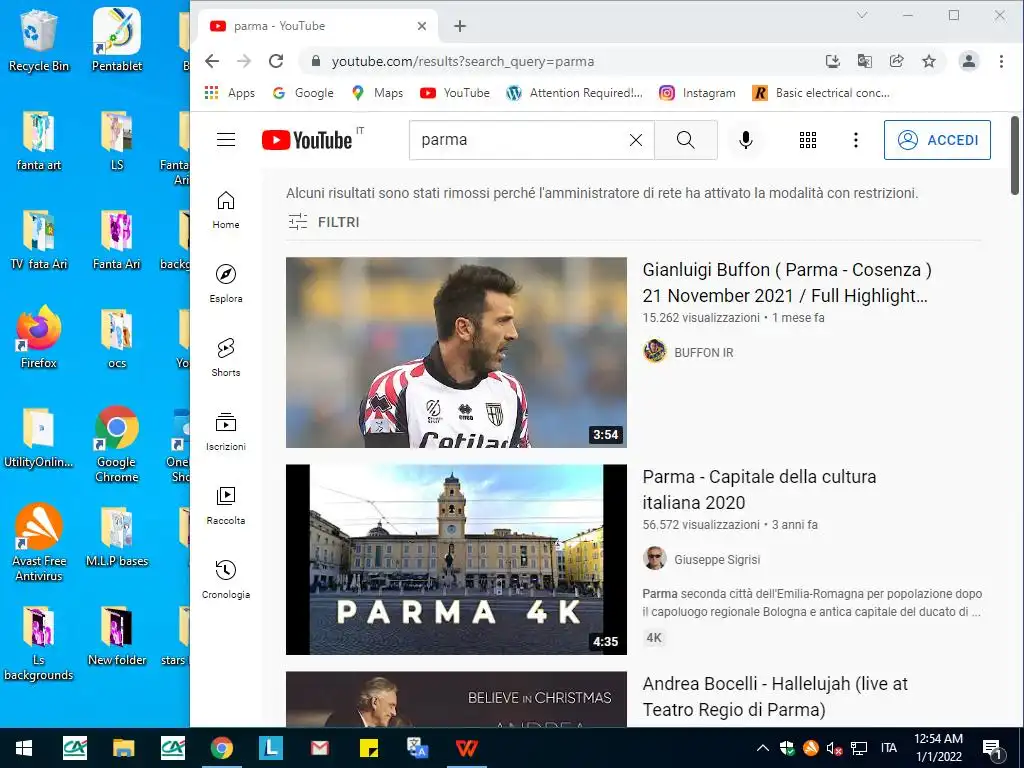The height and width of the screenshot is (768, 1024).
Task: Open the Chrome profile icon
Action: tap(968, 61)
